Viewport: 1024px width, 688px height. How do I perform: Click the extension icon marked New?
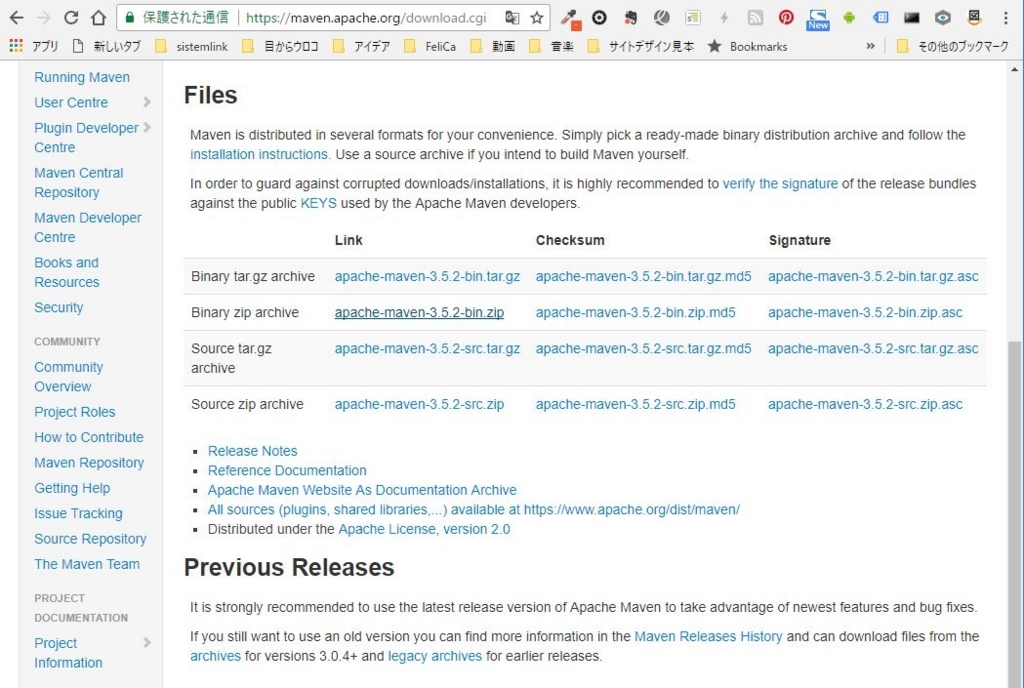tap(818, 20)
